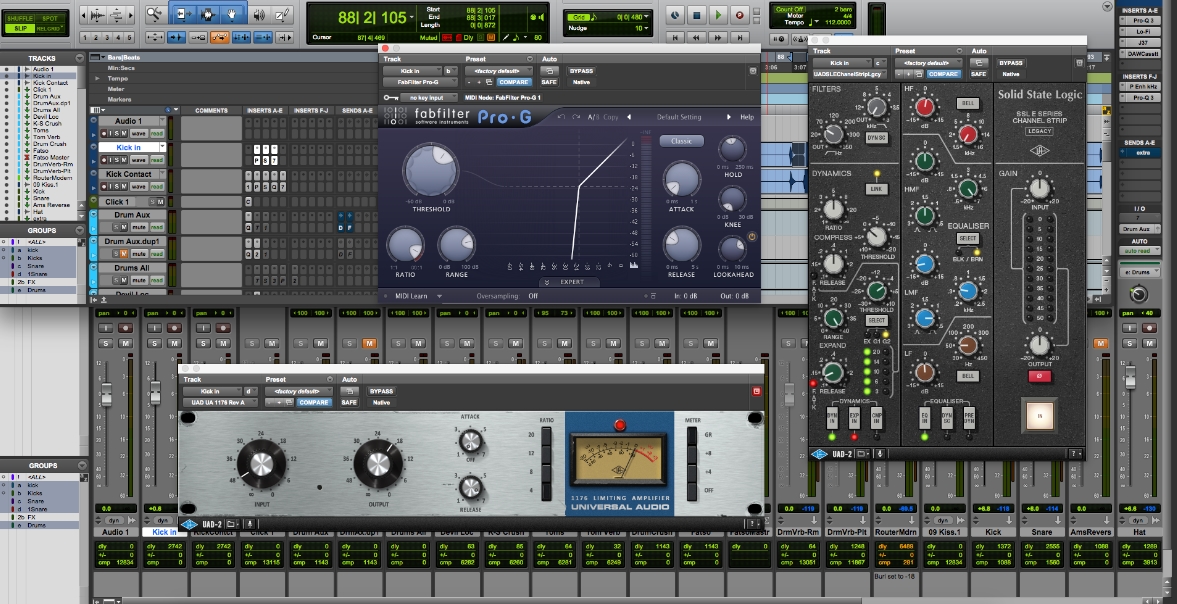
Task: Click the Pro-G THRESHOLD knob
Action: (431, 170)
